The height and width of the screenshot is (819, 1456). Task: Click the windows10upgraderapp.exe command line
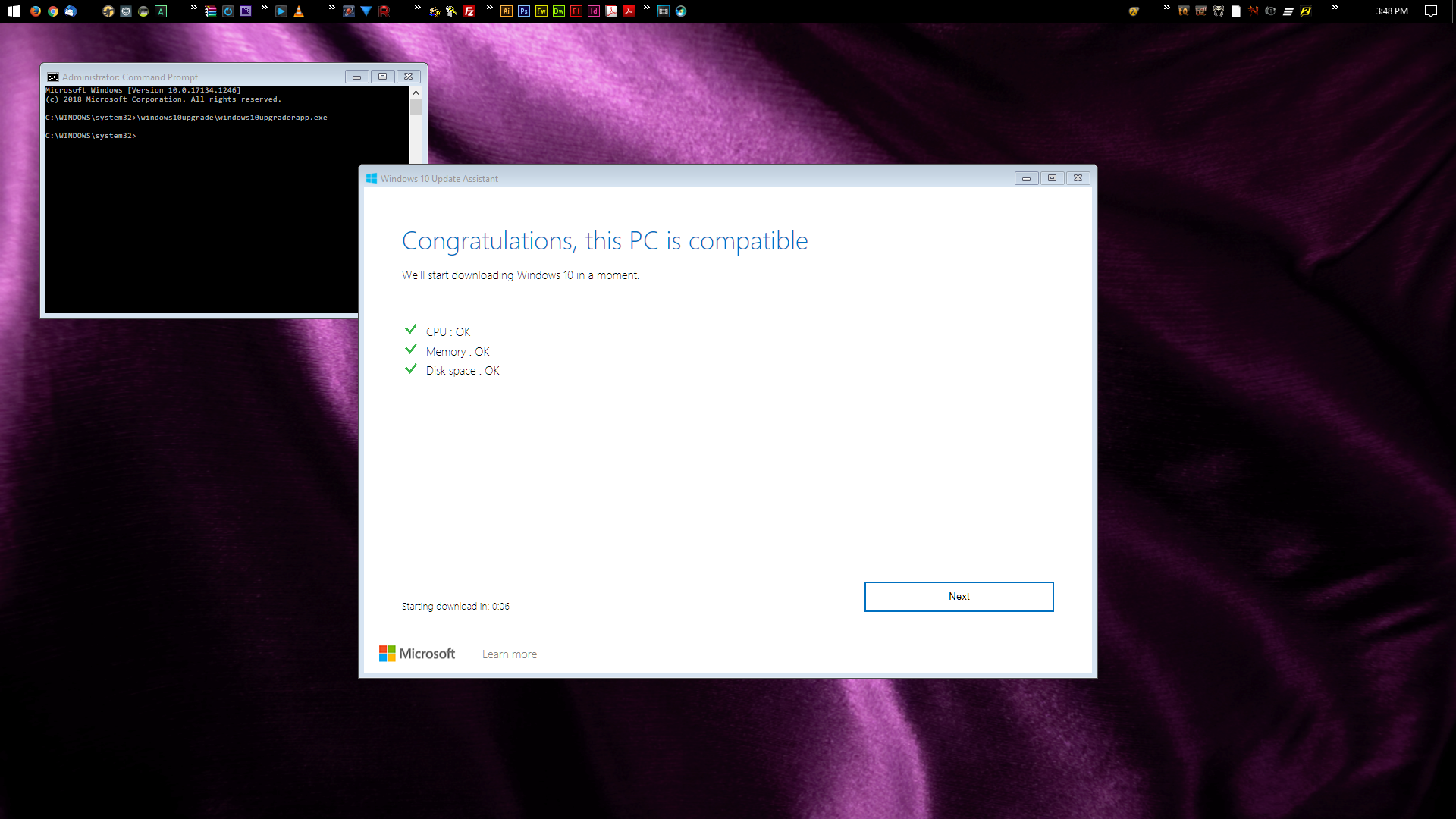187,118
